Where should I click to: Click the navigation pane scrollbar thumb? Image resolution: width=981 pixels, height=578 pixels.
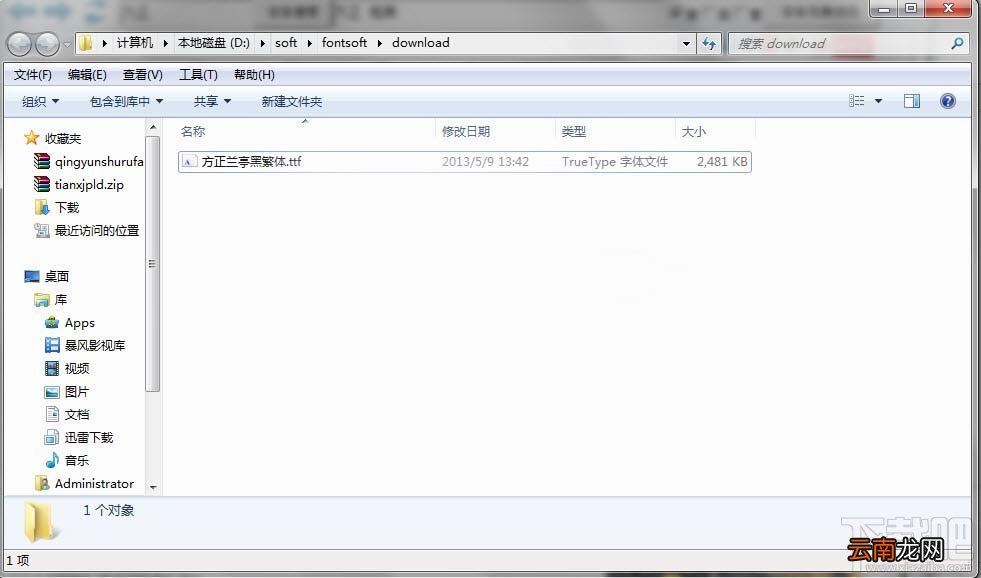pos(153,263)
